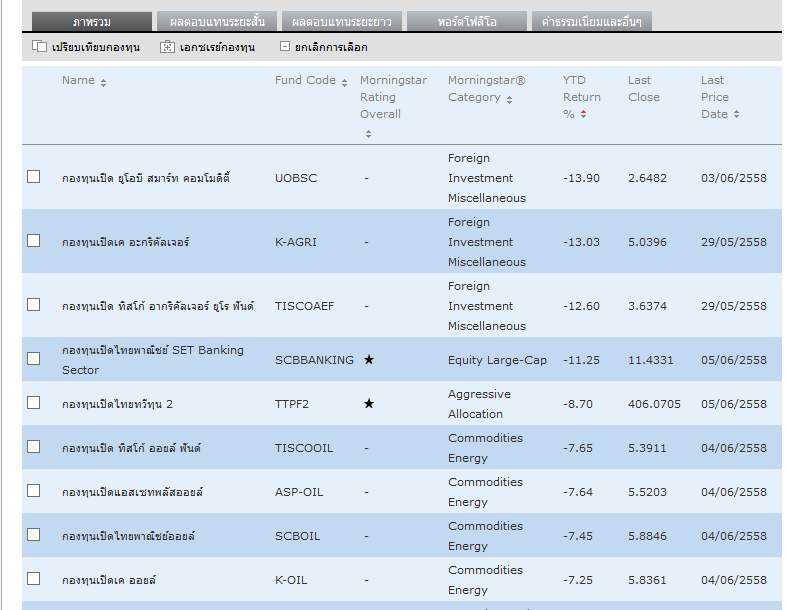The image size is (788, 610).
Task: Tick the UOBSC fund checkbox
Action: tap(34, 177)
